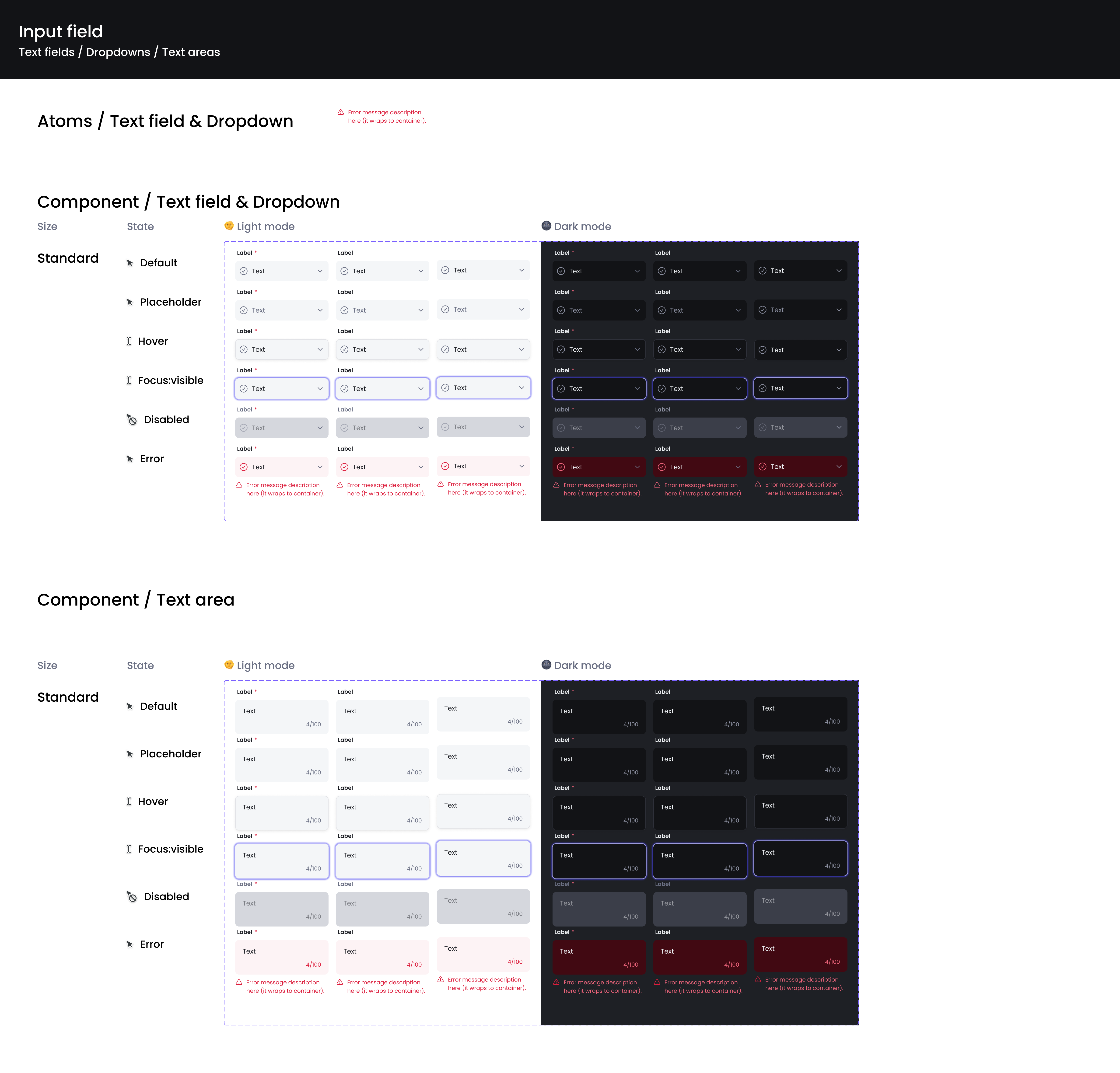The height and width of the screenshot is (1073, 1120).
Task: Click the chevron of light Focus:visible optional-label dropdown
Action: [421, 389]
